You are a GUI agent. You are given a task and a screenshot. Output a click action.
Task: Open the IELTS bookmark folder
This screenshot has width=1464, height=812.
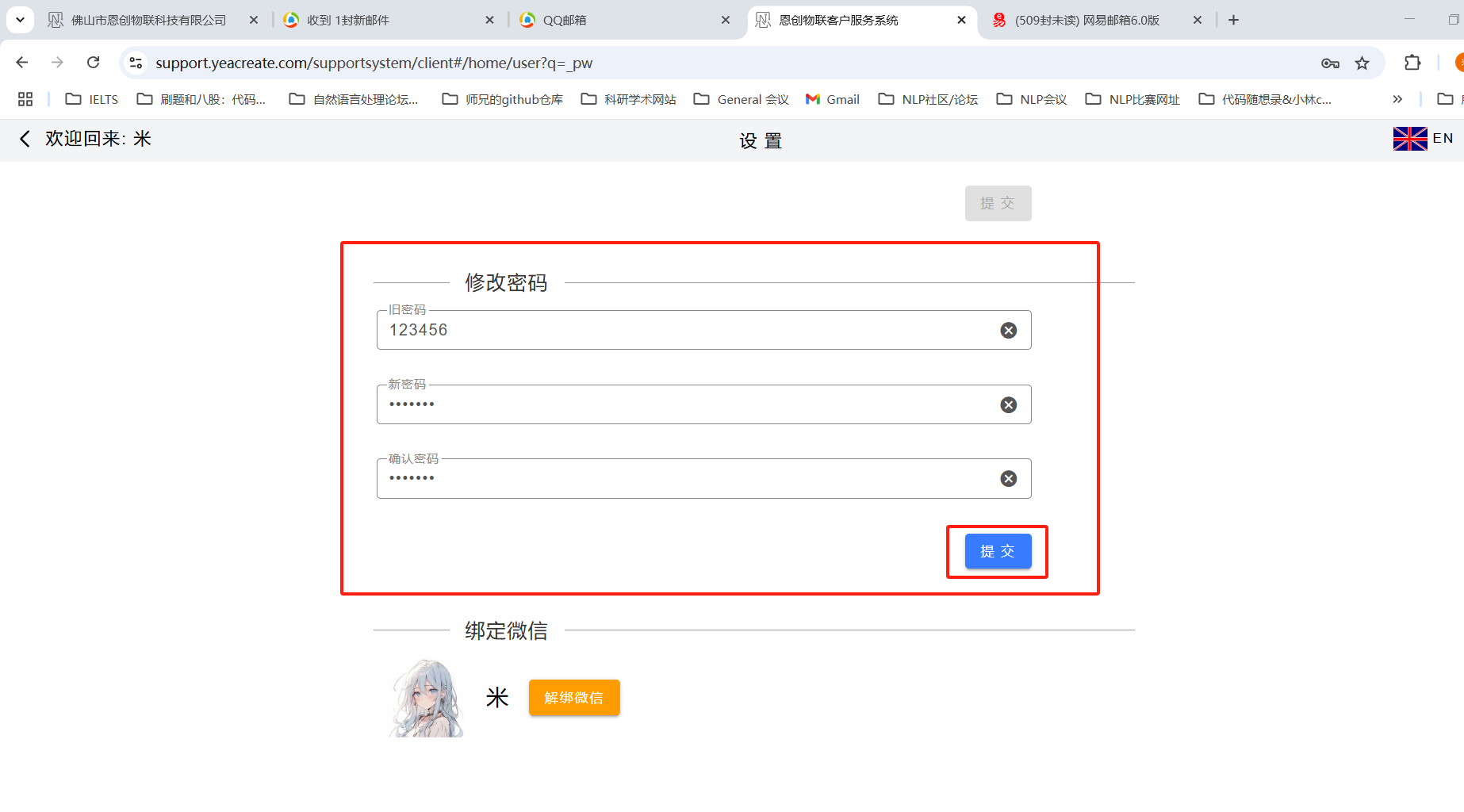click(92, 99)
